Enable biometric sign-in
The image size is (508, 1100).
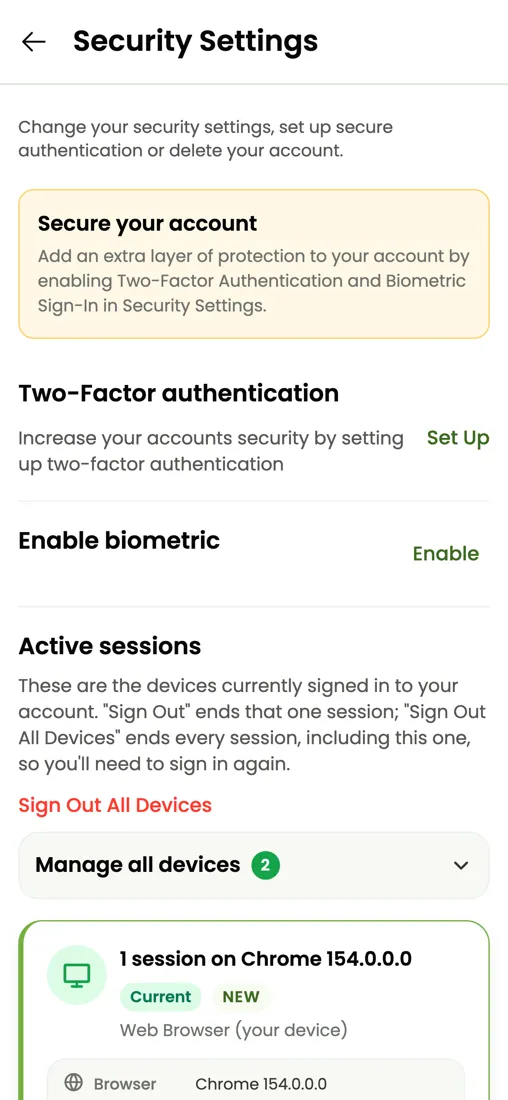pos(446,554)
